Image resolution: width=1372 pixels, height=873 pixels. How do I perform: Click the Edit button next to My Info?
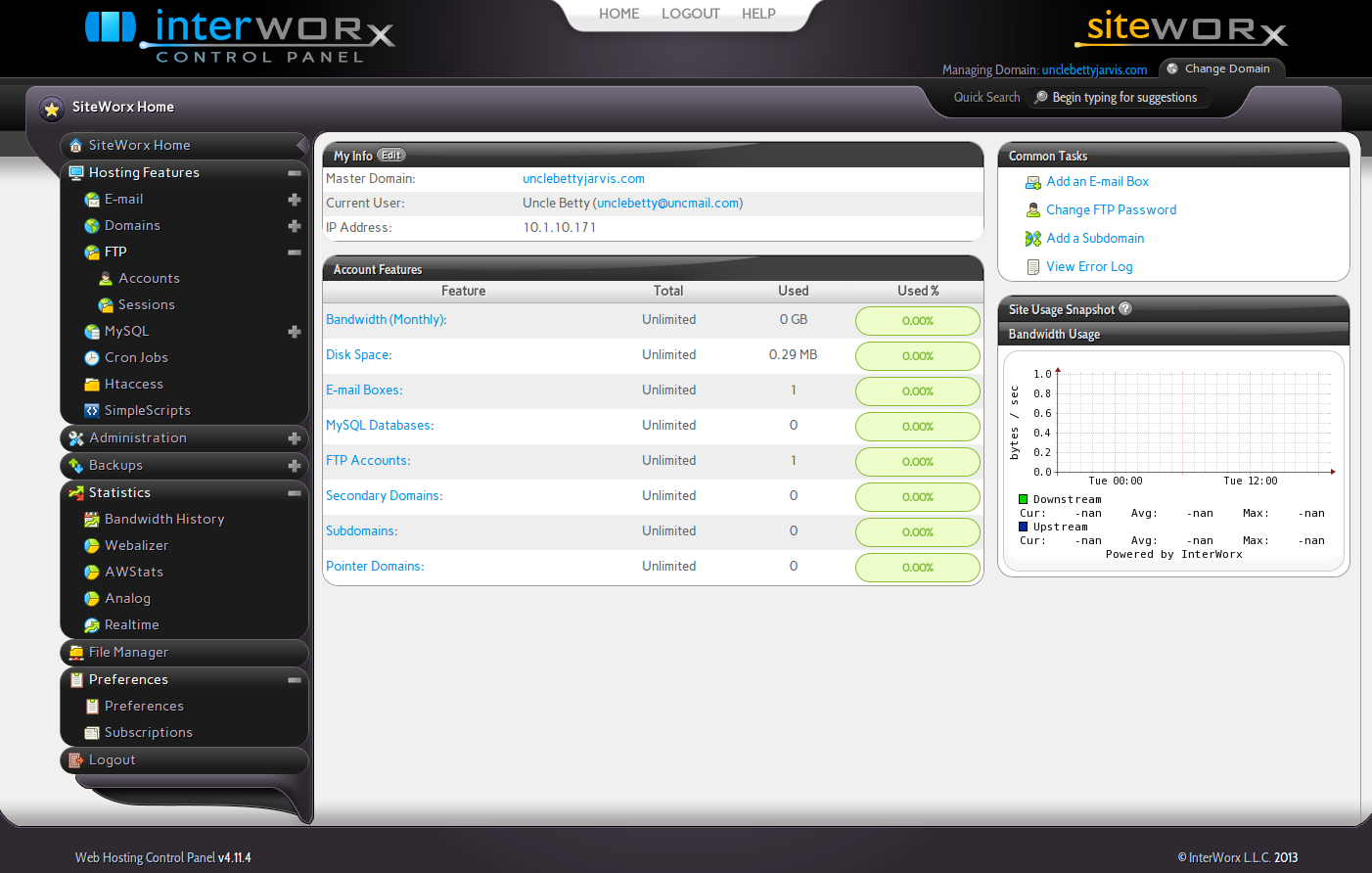point(390,155)
